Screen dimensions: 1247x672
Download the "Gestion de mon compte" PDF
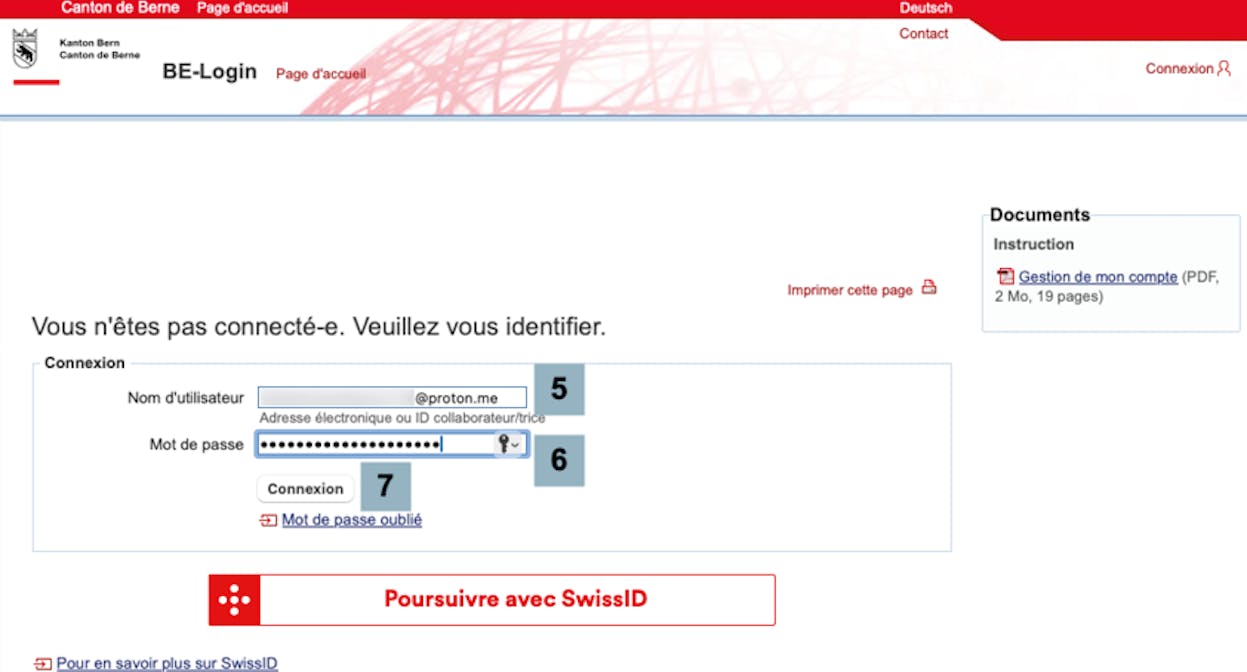(x=1097, y=276)
